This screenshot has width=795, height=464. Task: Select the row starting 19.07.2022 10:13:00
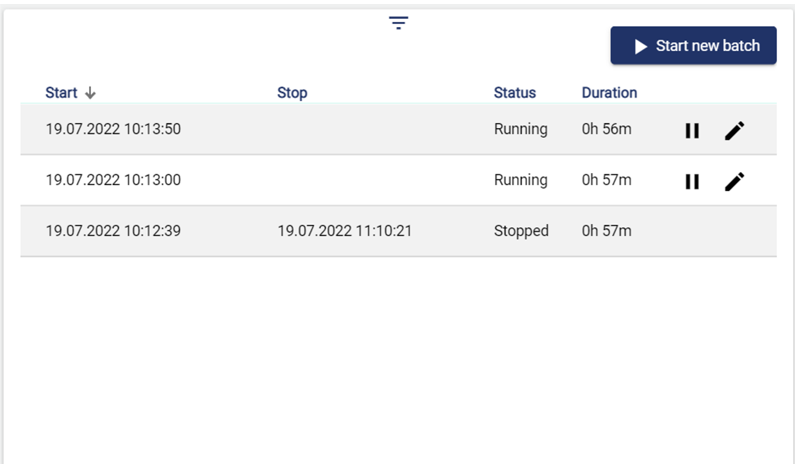113,180
